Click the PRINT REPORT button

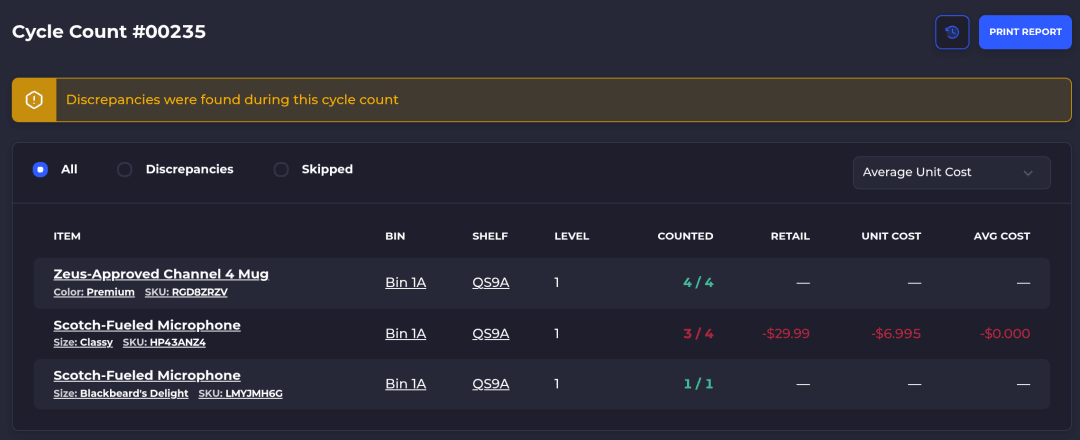pyautogui.click(x=1025, y=32)
